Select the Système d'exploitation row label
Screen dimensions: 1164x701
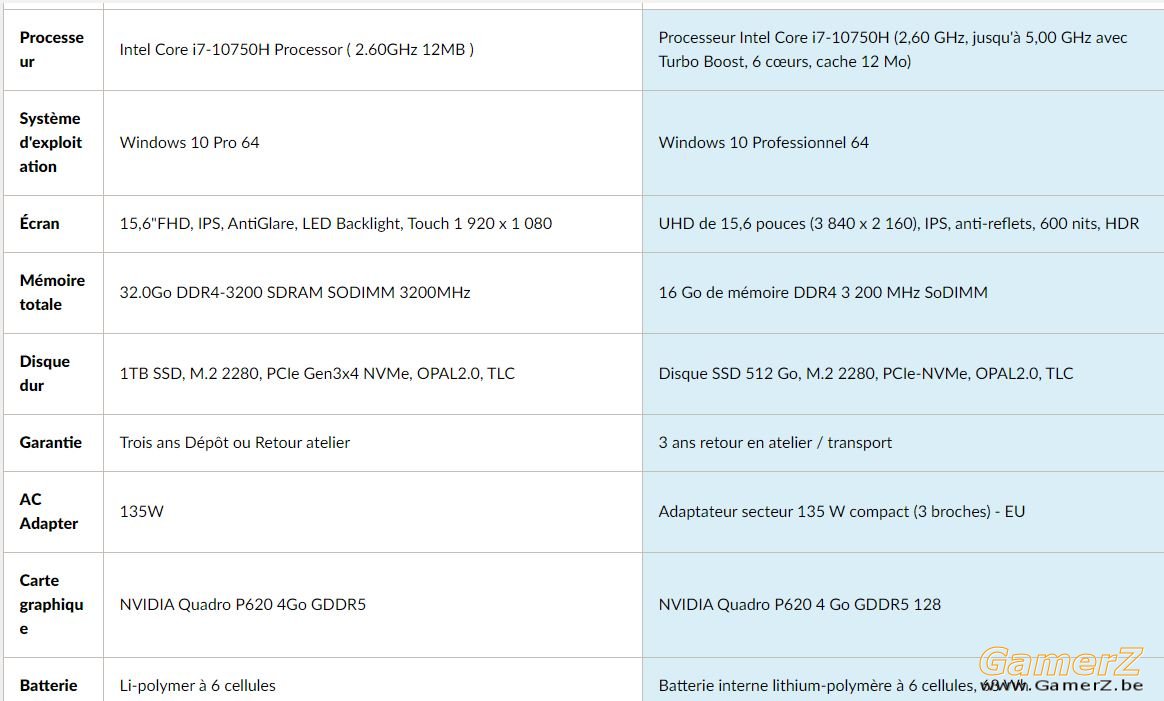coord(51,143)
